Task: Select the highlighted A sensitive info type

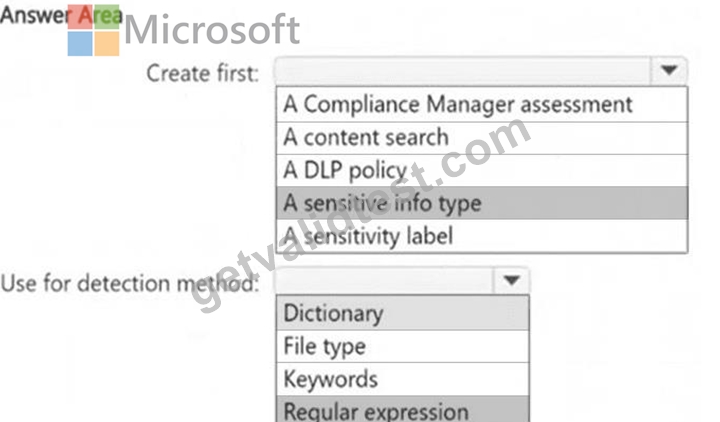Action: pos(482,203)
